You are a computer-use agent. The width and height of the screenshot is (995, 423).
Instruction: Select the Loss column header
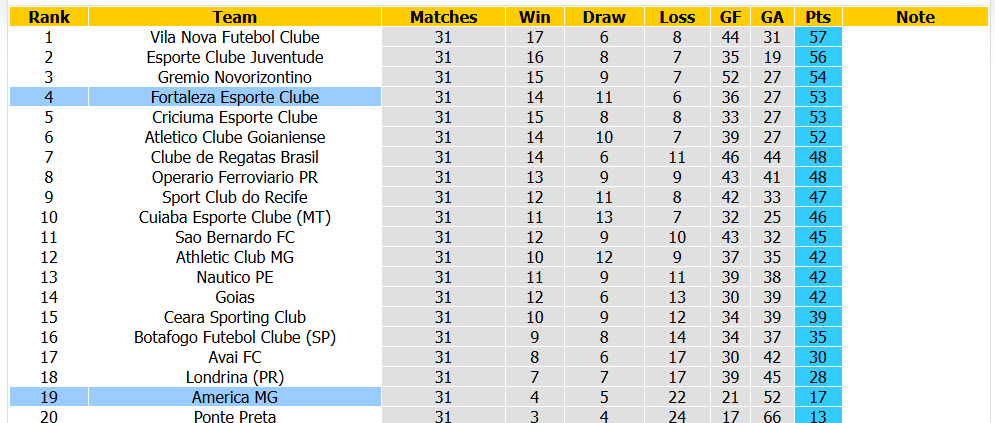(x=677, y=17)
